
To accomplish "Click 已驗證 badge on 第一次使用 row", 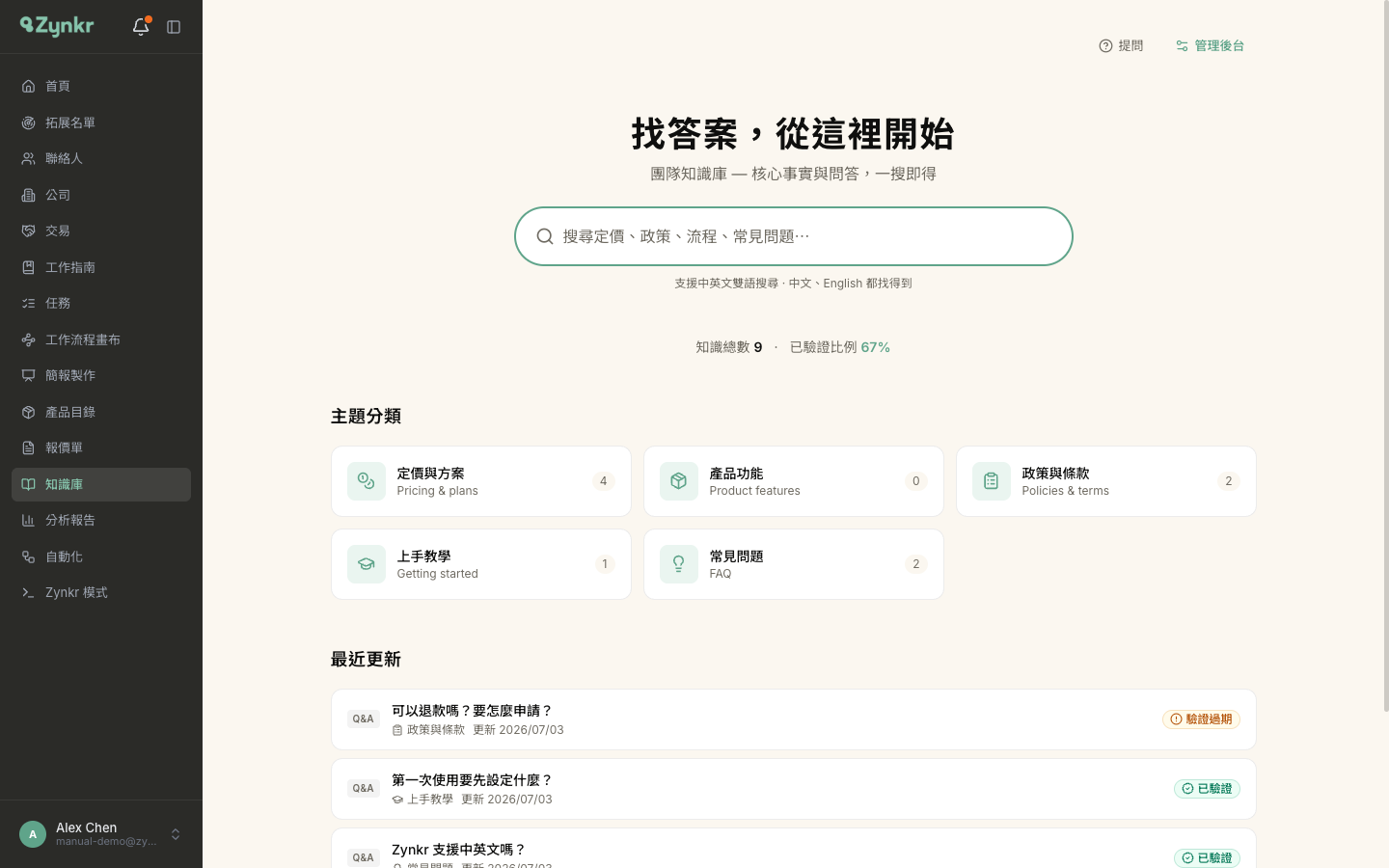I will pyautogui.click(x=1207, y=789).
